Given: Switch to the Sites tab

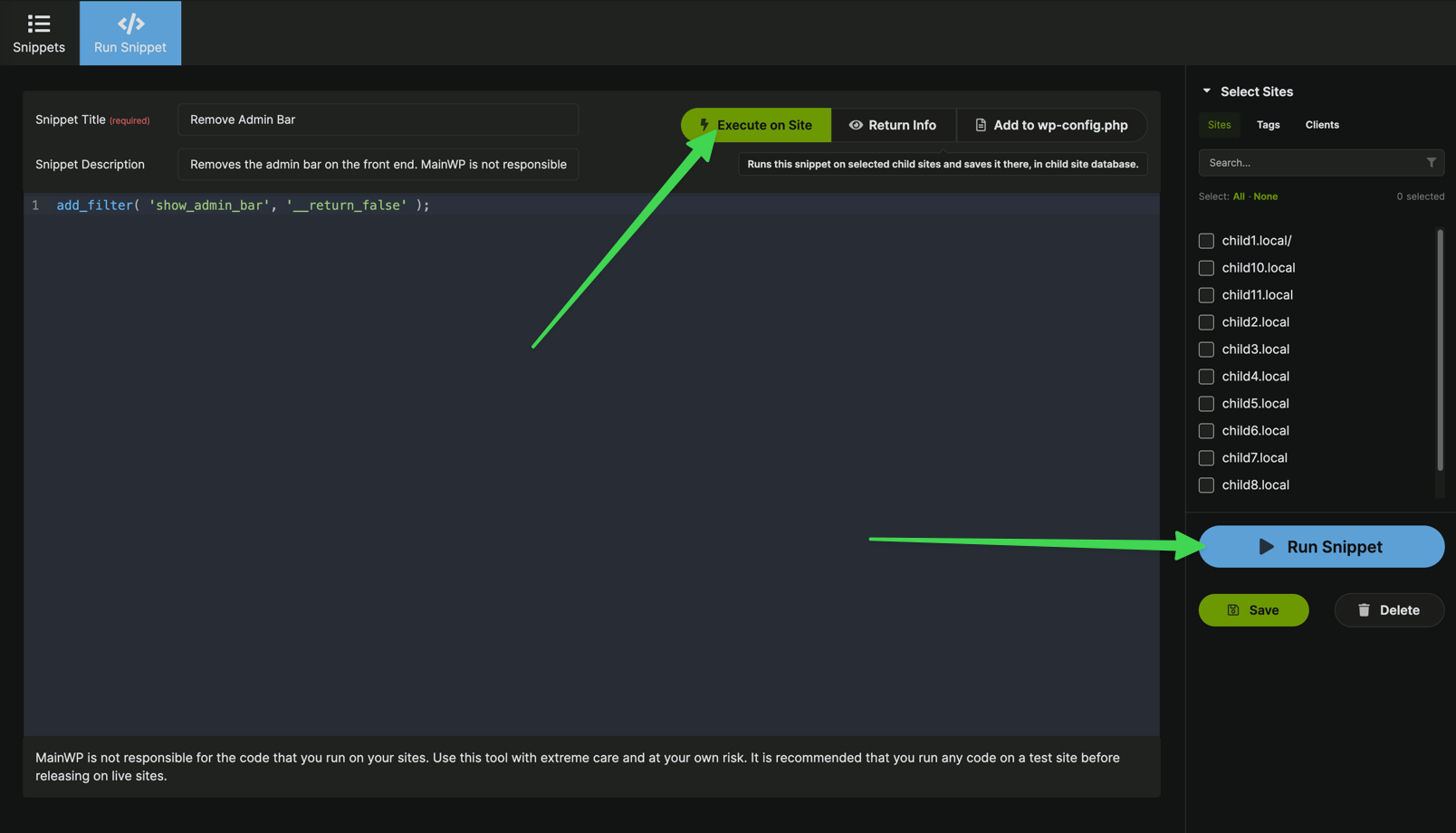Looking at the screenshot, I should click(1220, 125).
